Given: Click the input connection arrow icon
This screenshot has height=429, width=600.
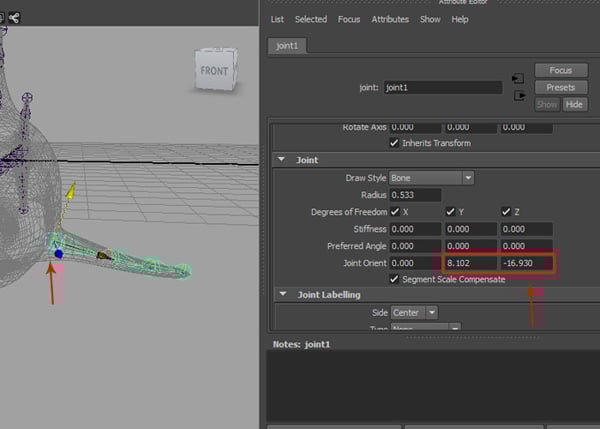Looking at the screenshot, I should pos(518,78).
